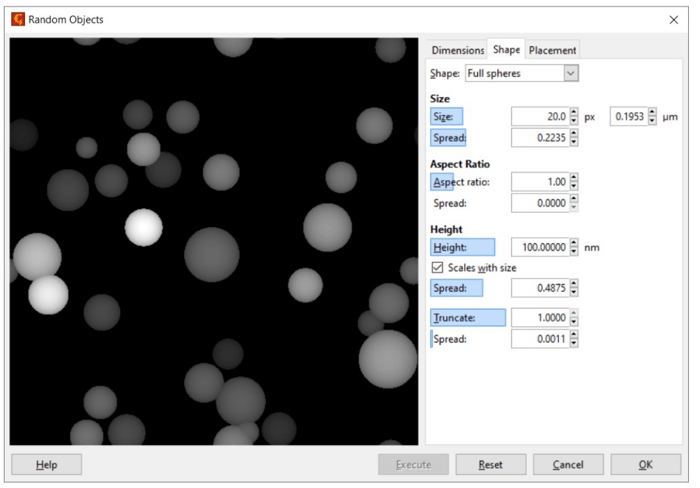Click the Height input field showing 100.00000
This screenshot has width=700, height=488.
539,247
